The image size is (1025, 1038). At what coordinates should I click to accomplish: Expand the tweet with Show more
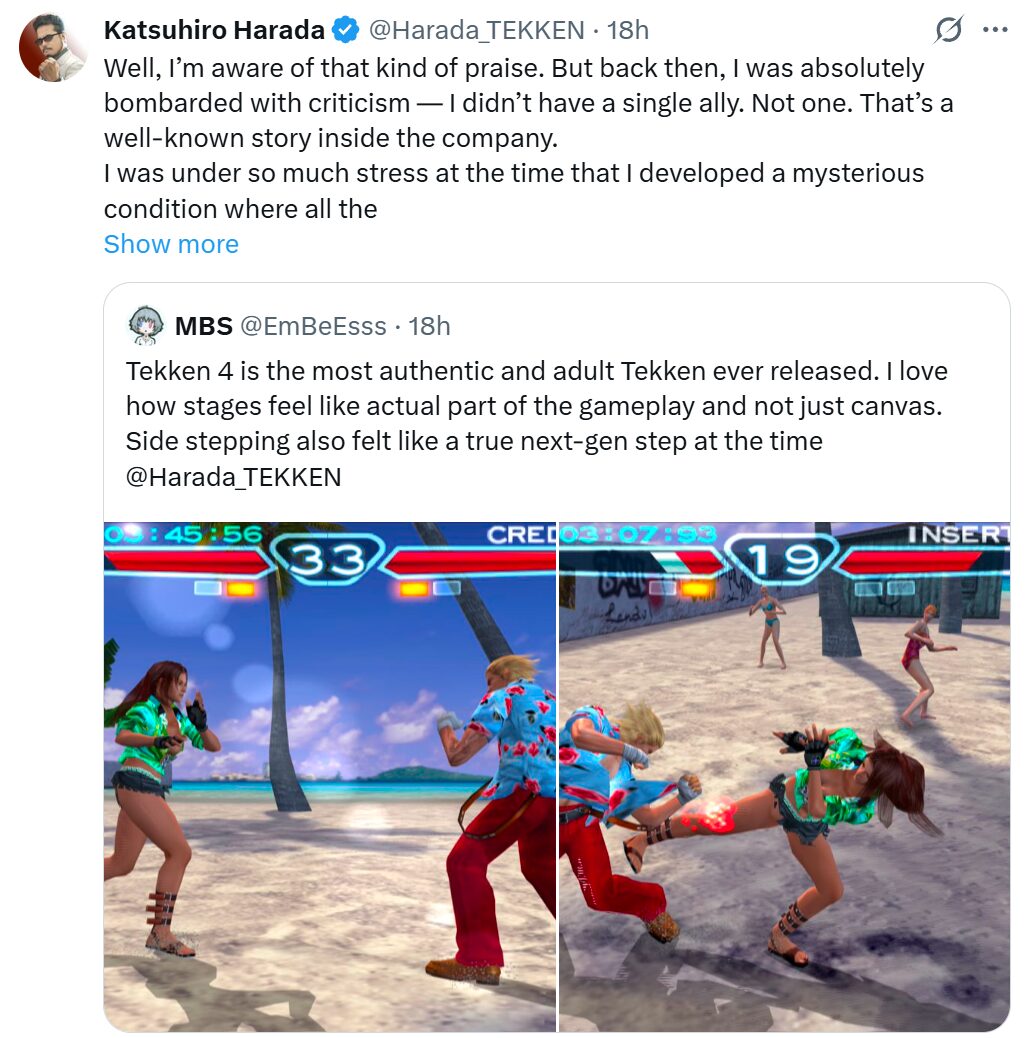171,244
